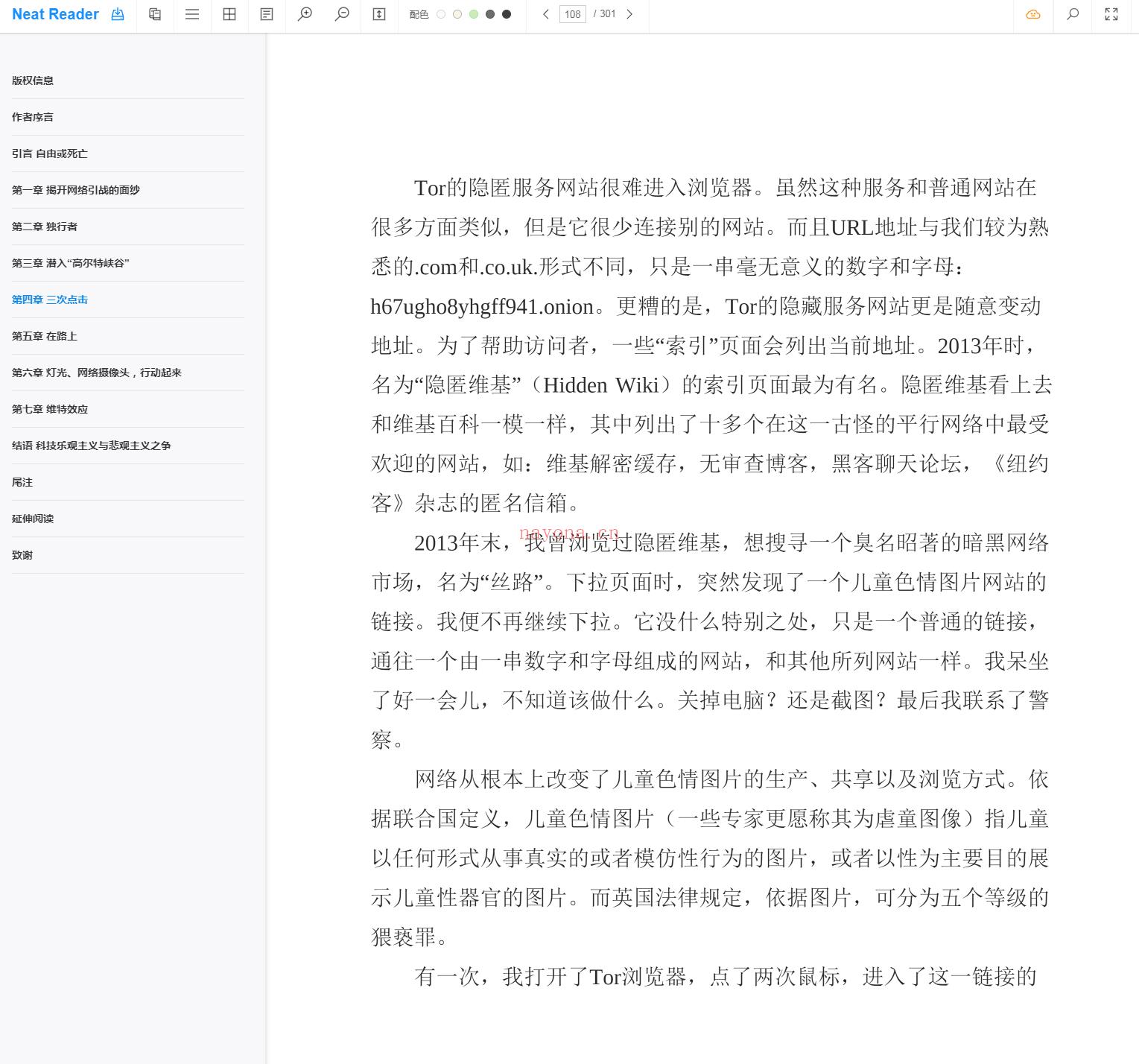This screenshot has width=1139, height=1064.
Task: Open 第一章 揭开网络引战的面纱
Action: [76, 190]
